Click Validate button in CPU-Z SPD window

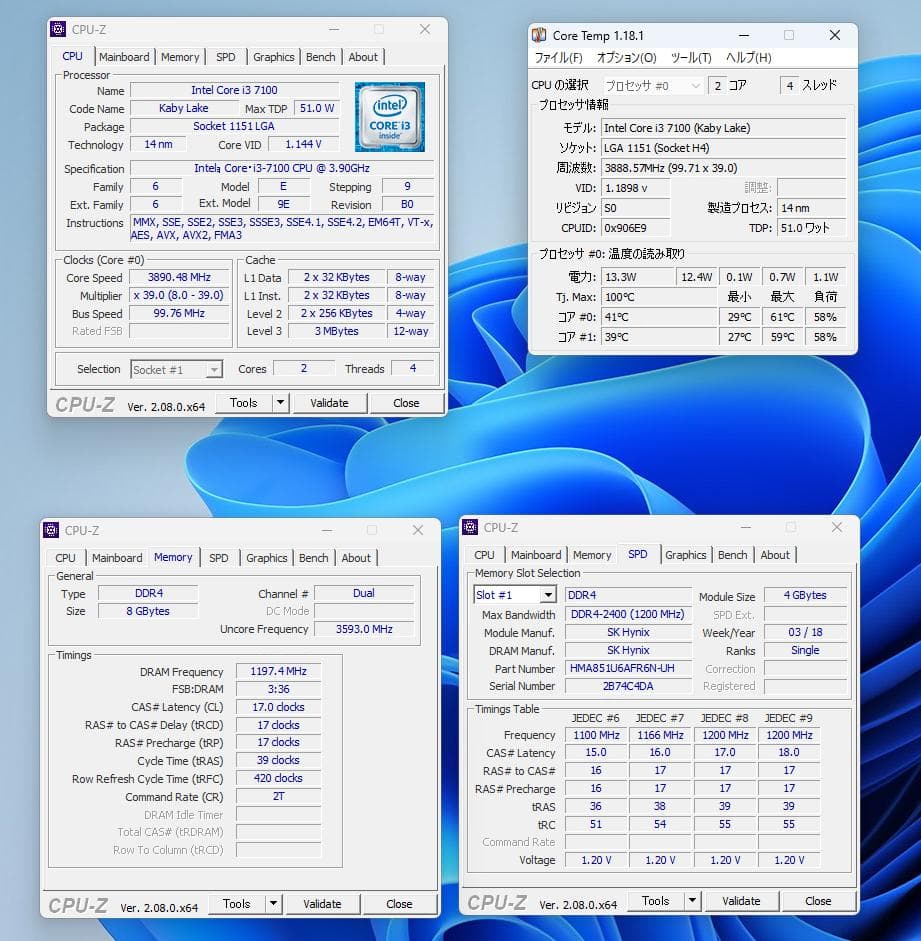coord(741,900)
